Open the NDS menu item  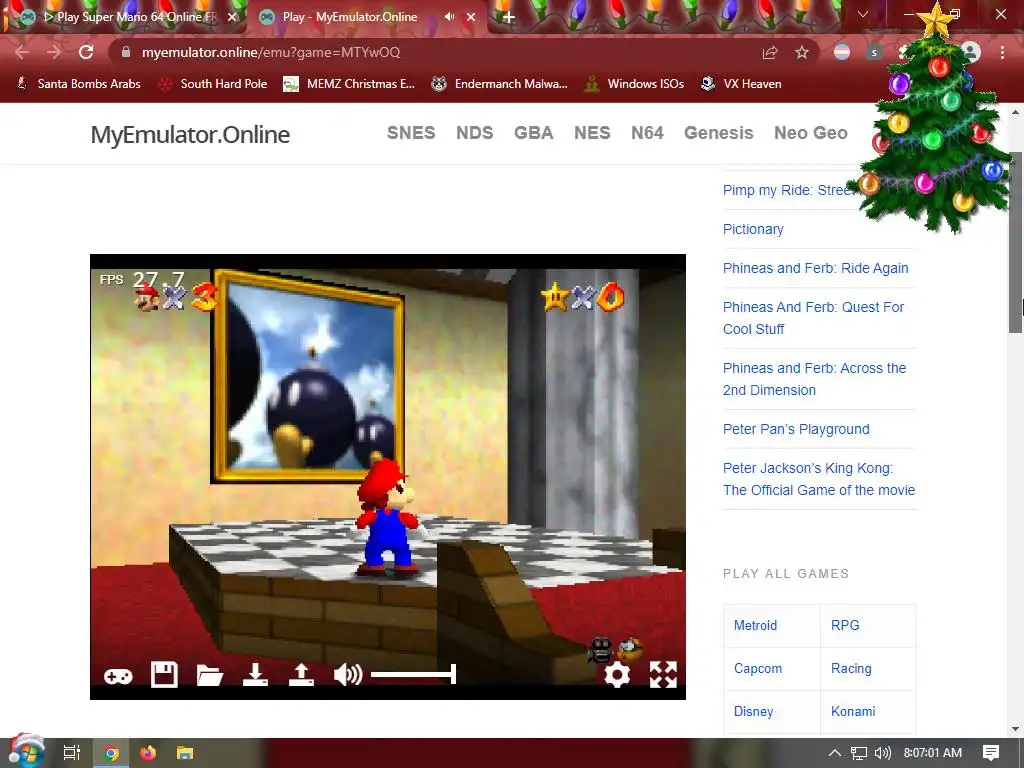475,133
